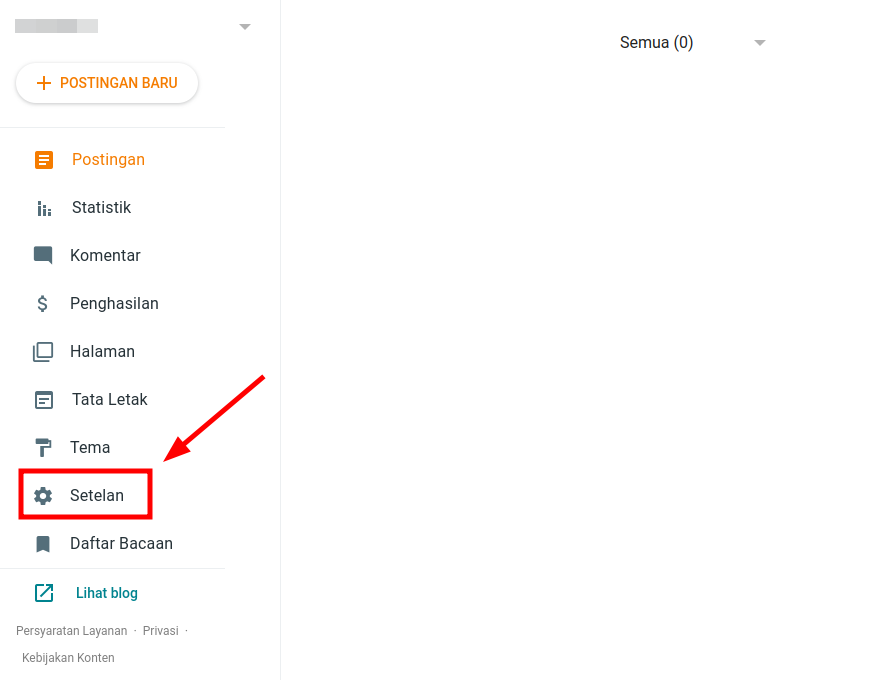Go to the Penghasilan section label
This screenshot has width=888, height=680.
tap(114, 304)
